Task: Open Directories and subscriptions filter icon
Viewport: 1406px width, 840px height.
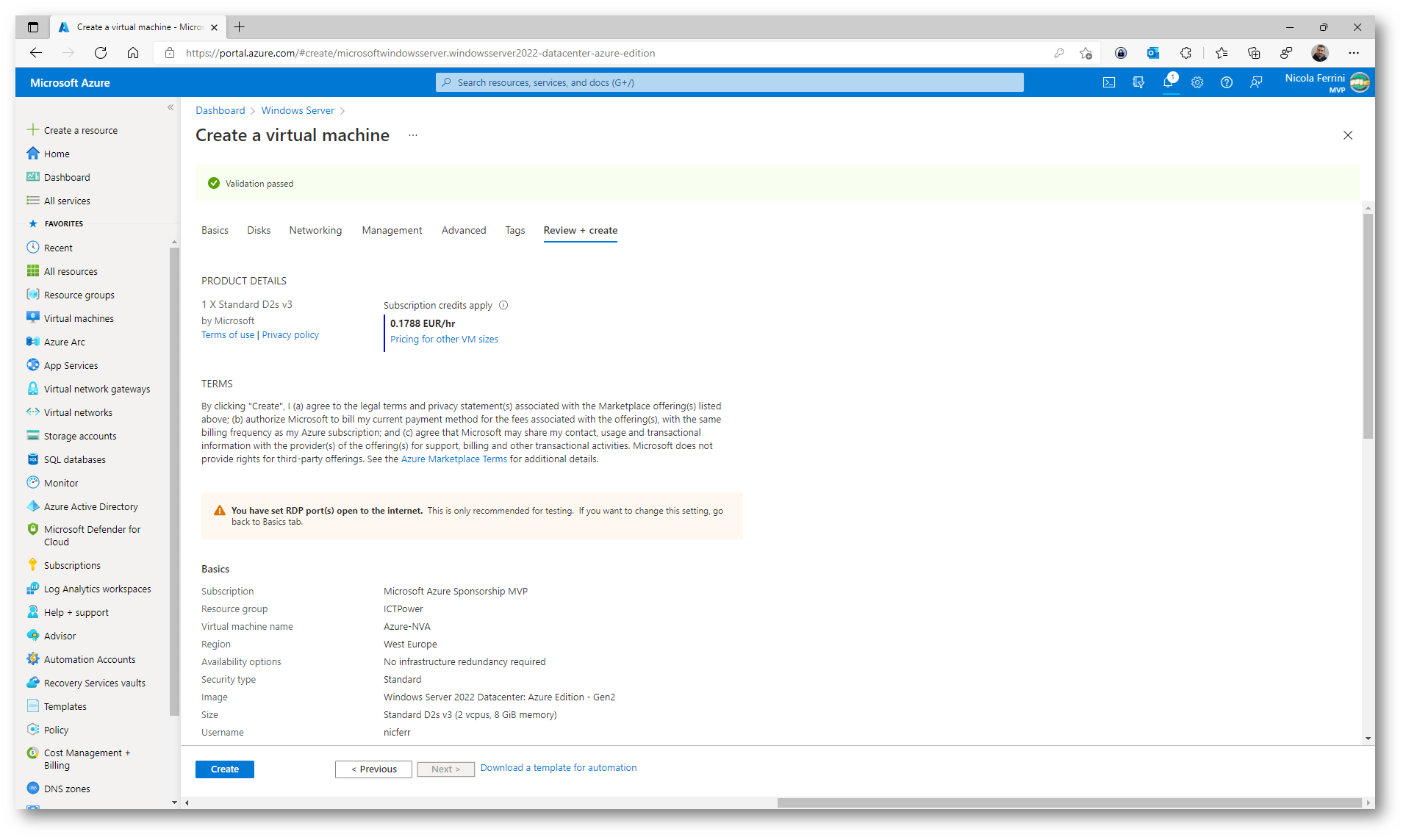Action: 1138,82
